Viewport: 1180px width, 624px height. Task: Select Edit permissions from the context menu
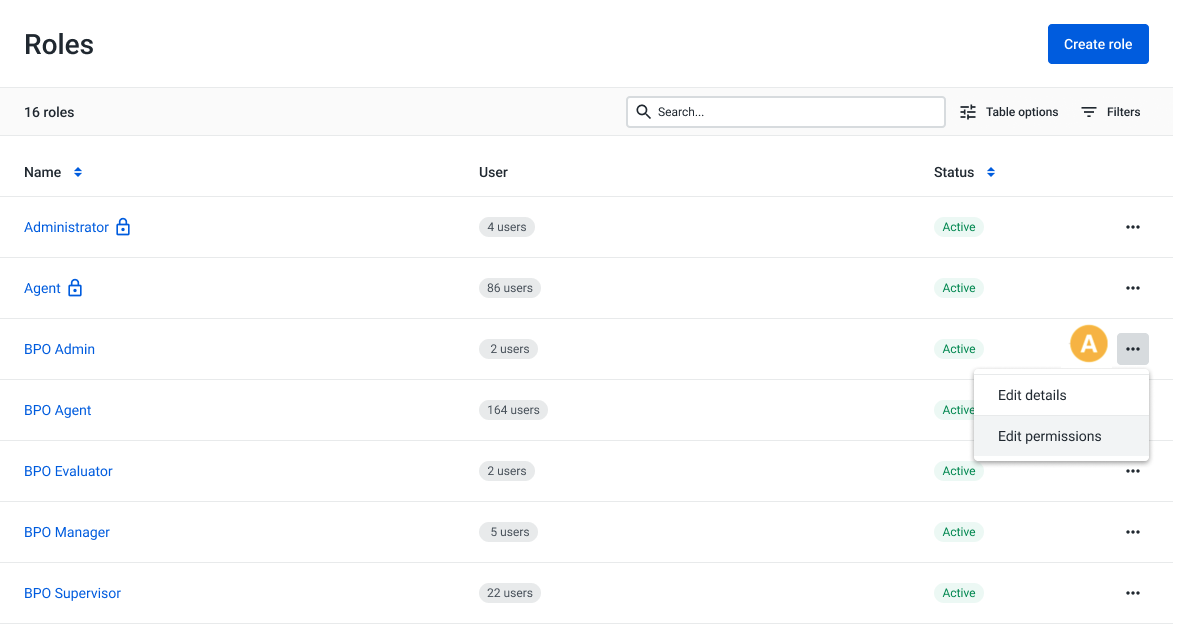click(1049, 436)
